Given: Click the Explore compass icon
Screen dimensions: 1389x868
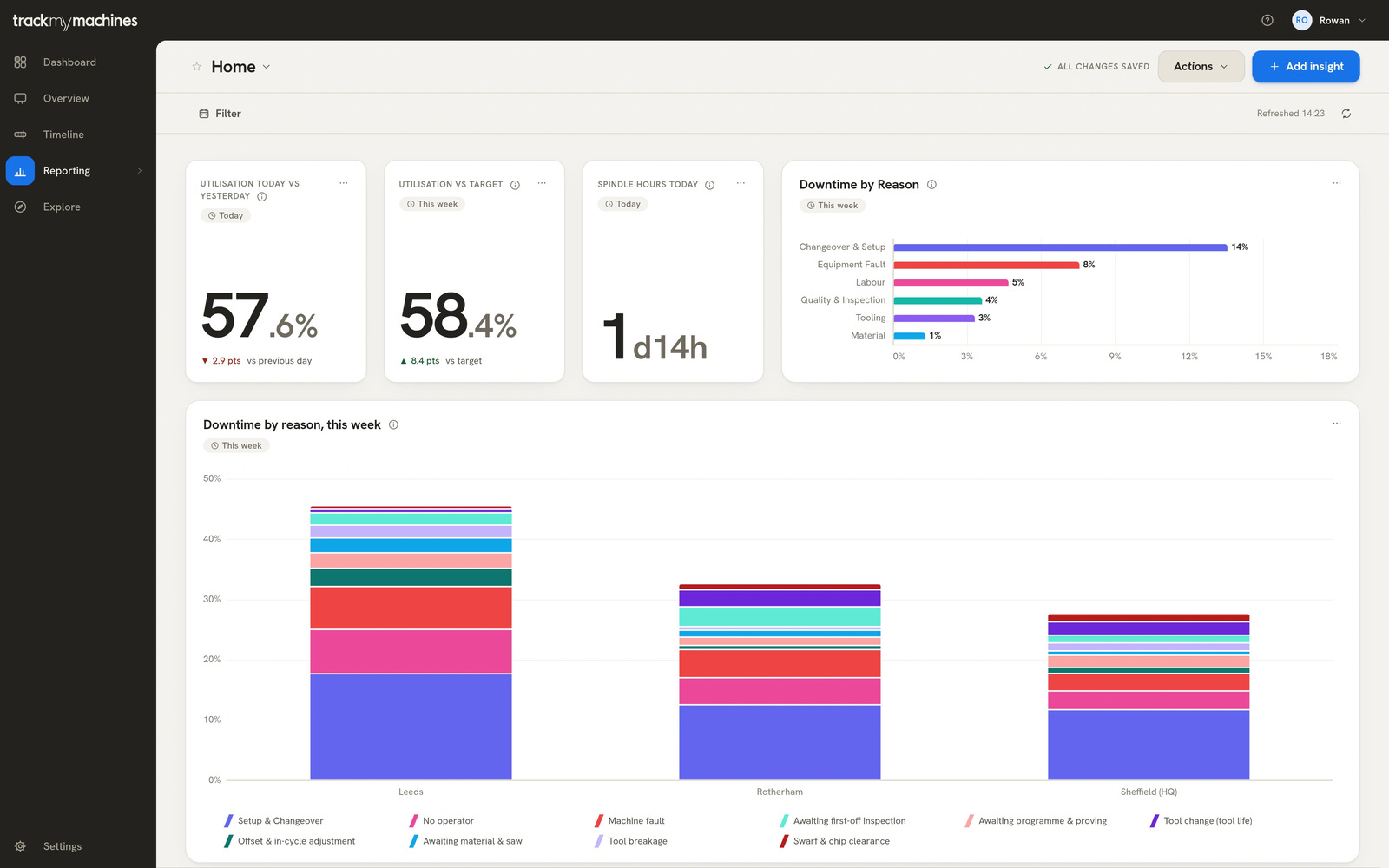Looking at the screenshot, I should (x=20, y=207).
